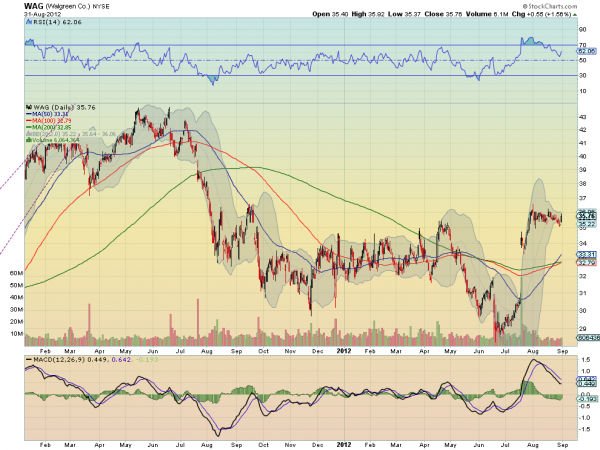
Task: Click the 'Chg +0.55 (+1.56%)' value
Action: coord(541,14)
